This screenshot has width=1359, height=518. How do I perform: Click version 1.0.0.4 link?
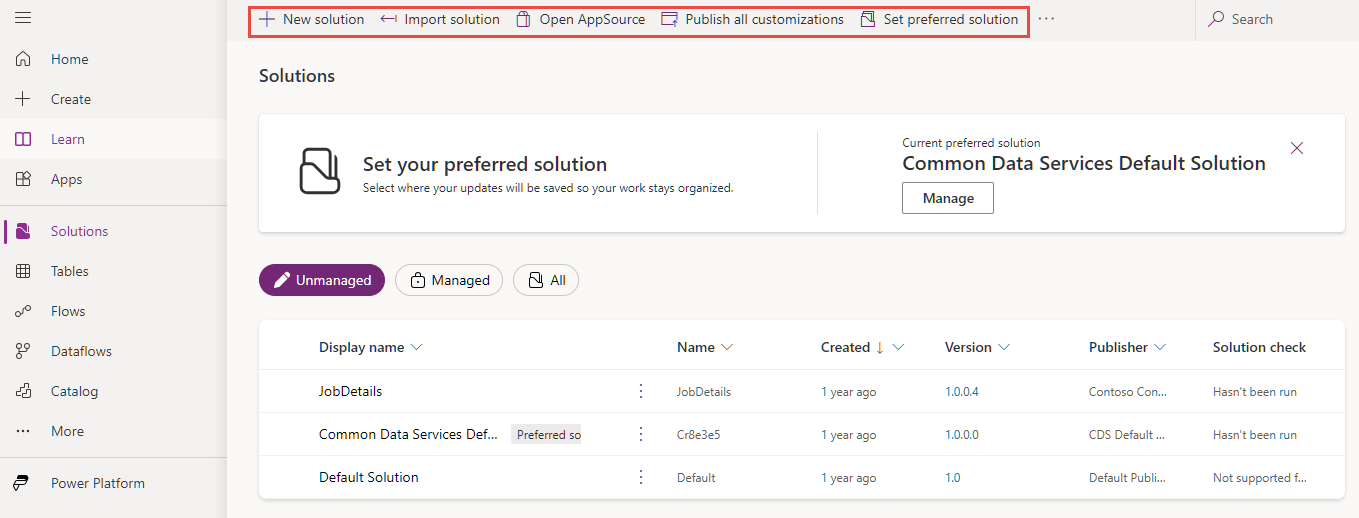tap(962, 391)
